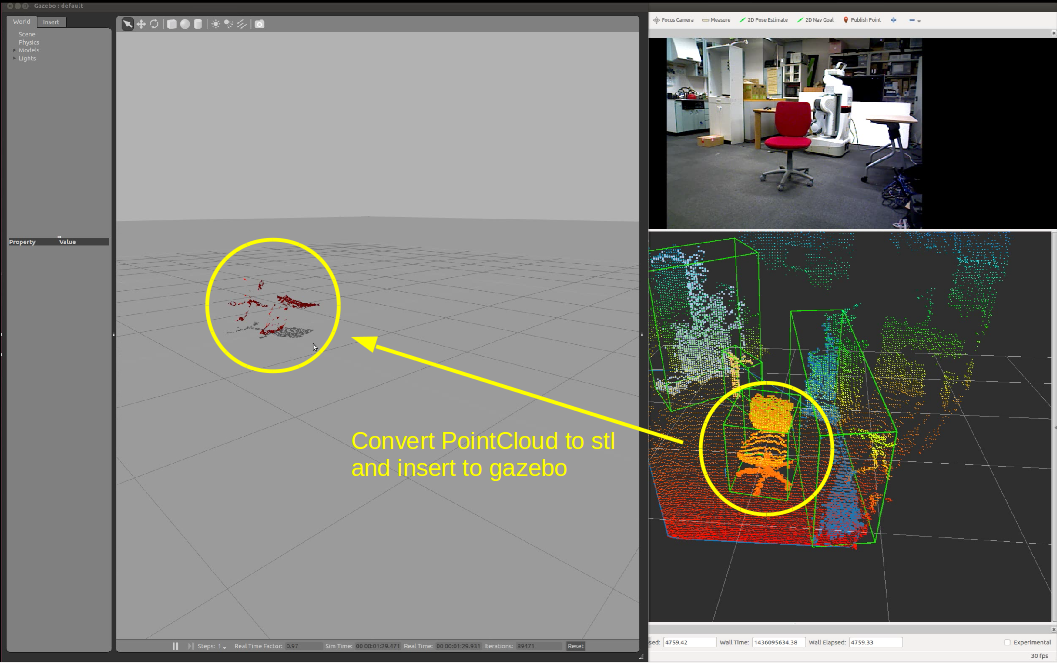Click the inserted chair mesh in Gazebo scene
This screenshot has height=664, width=1058.
pos(276,310)
